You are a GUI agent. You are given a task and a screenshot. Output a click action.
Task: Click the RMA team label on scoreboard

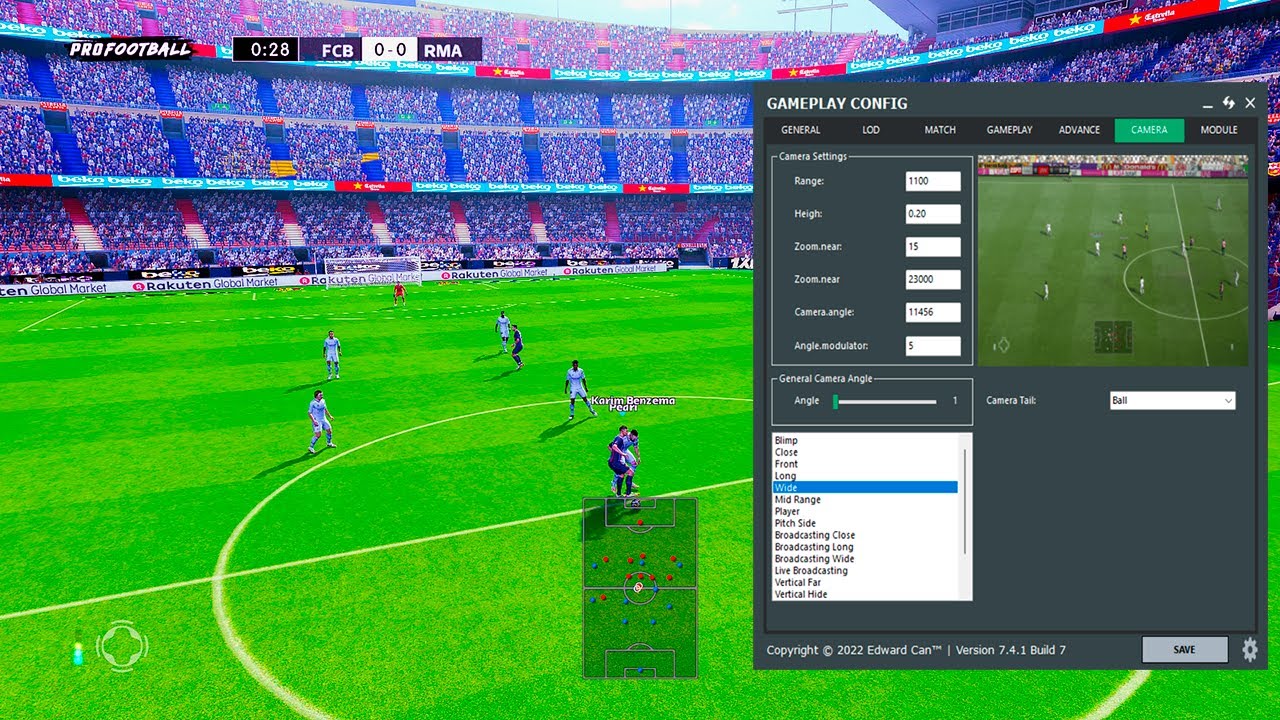point(443,50)
